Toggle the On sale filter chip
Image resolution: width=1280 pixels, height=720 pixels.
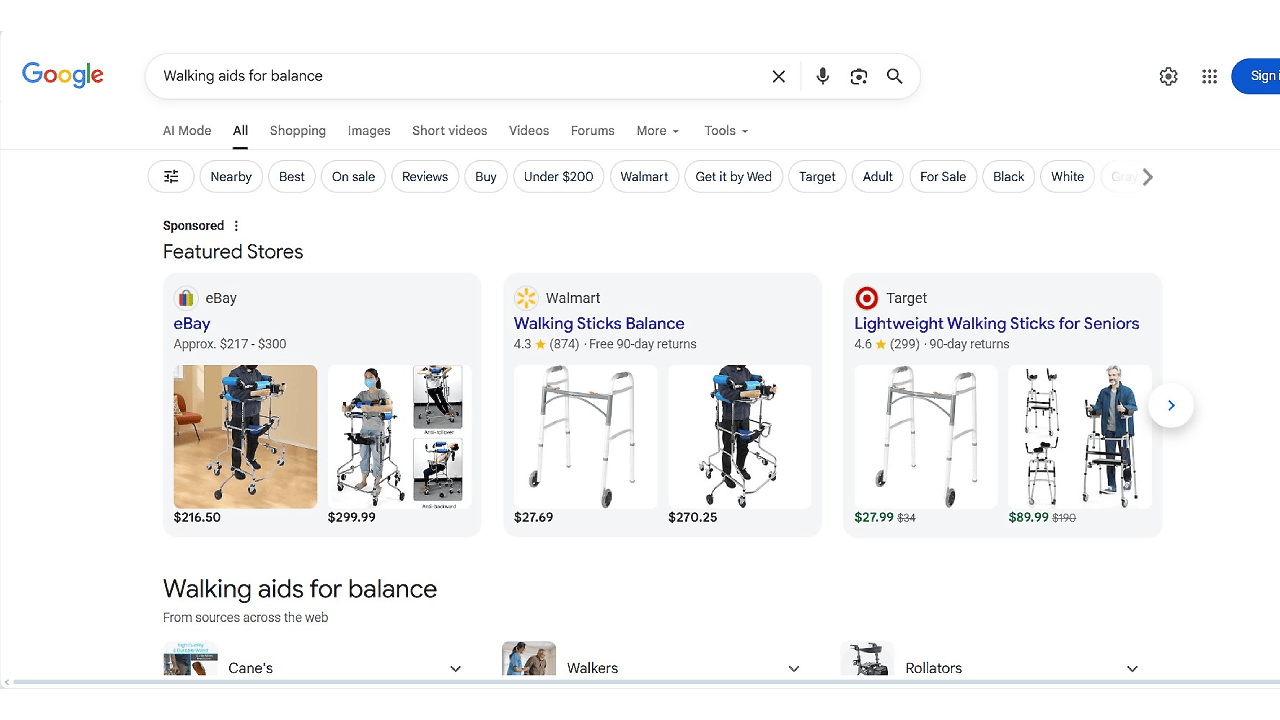click(353, 177)
